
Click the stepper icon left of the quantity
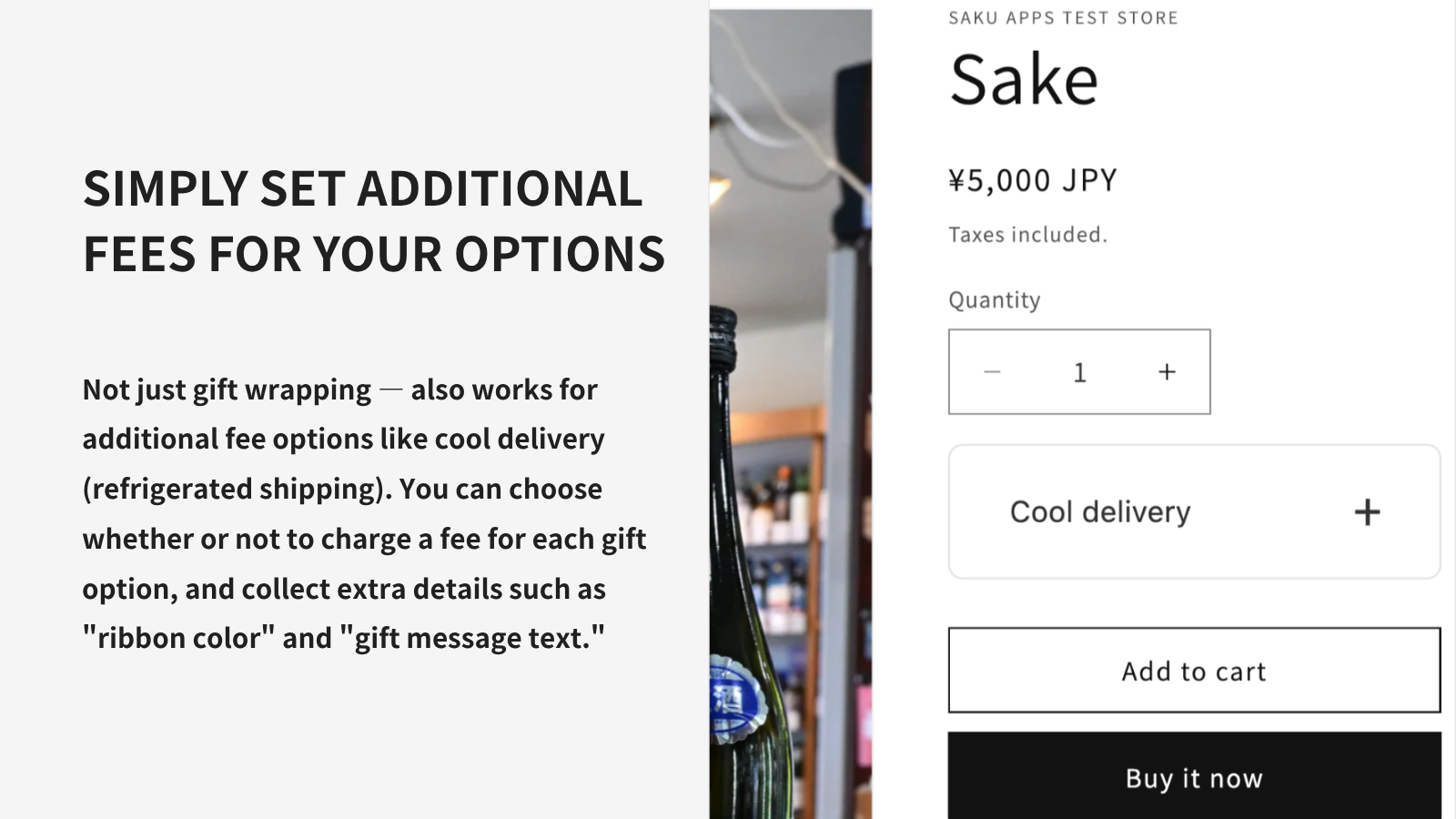coord(993,371)
